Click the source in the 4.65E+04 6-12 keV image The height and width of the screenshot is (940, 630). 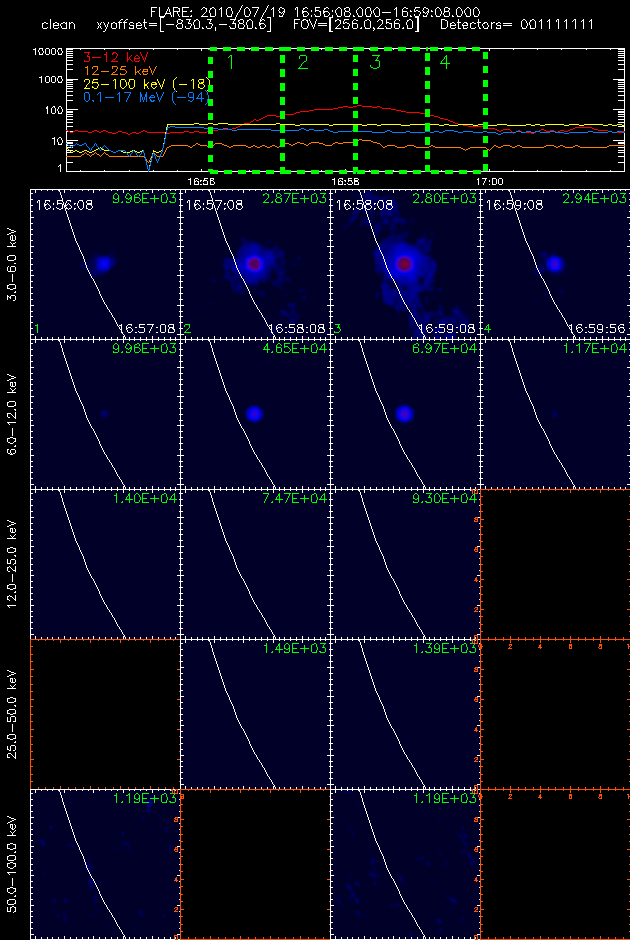click(254, 413)
